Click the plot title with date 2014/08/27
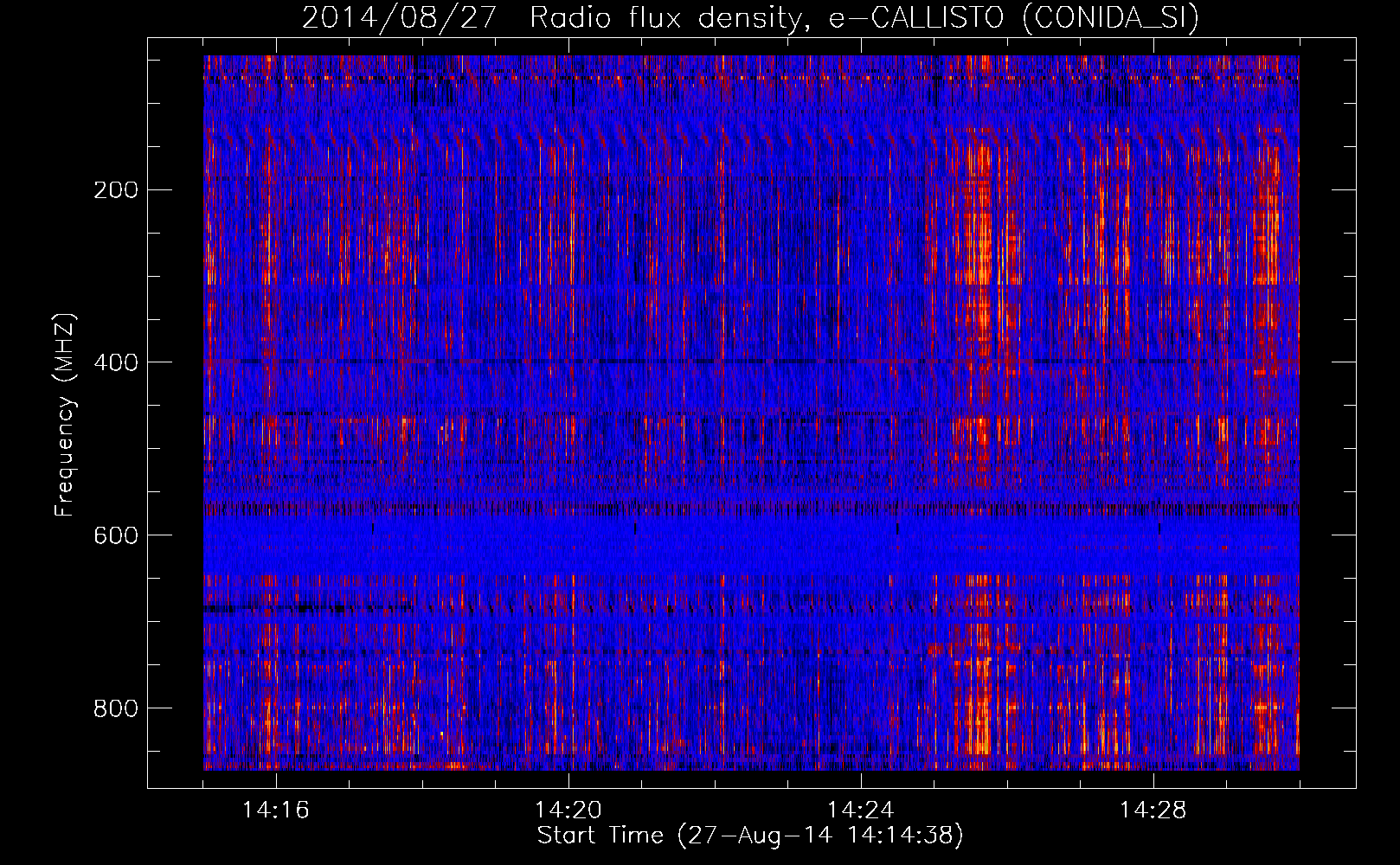 pos(750,17)
